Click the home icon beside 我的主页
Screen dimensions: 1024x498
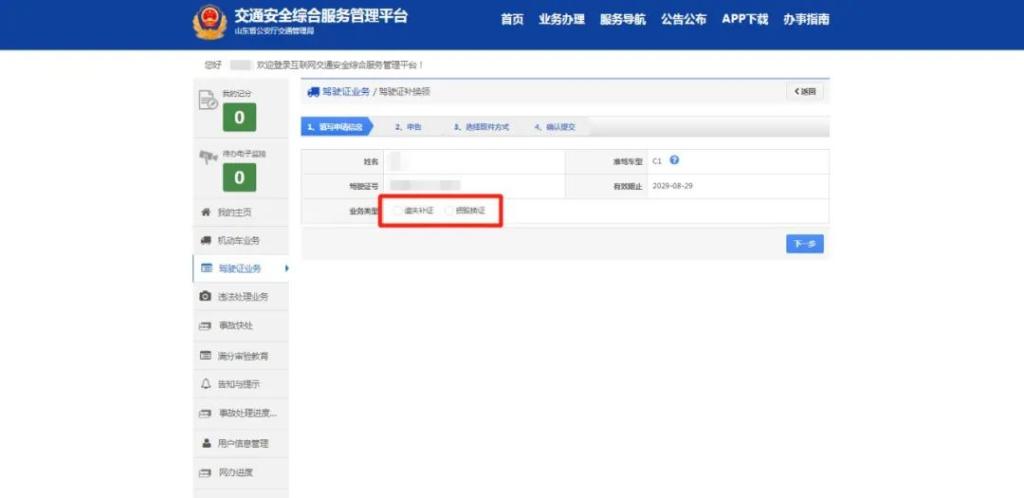click(206, 213)
